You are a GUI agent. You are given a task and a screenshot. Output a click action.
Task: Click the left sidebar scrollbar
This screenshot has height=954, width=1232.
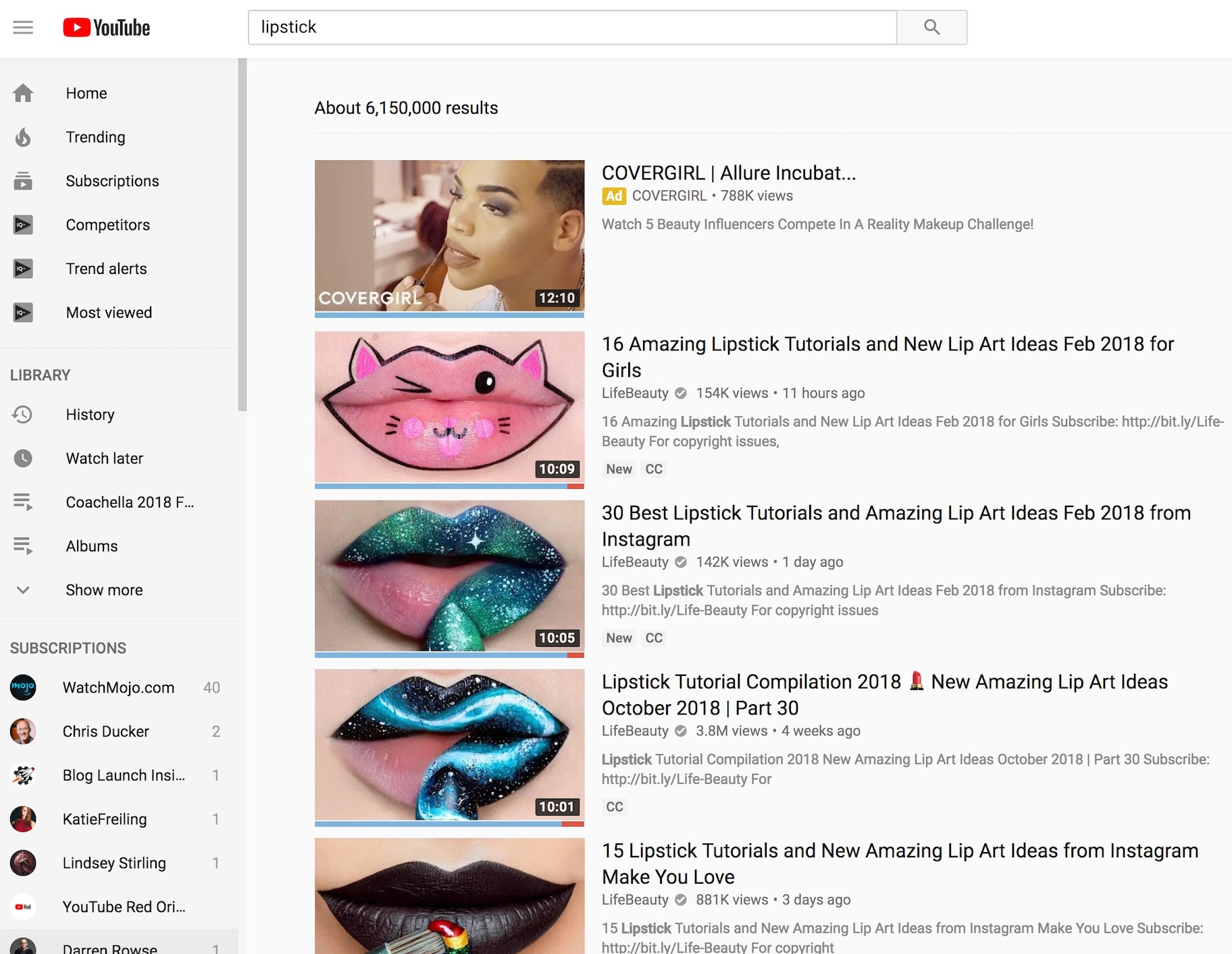click(242, 235)
